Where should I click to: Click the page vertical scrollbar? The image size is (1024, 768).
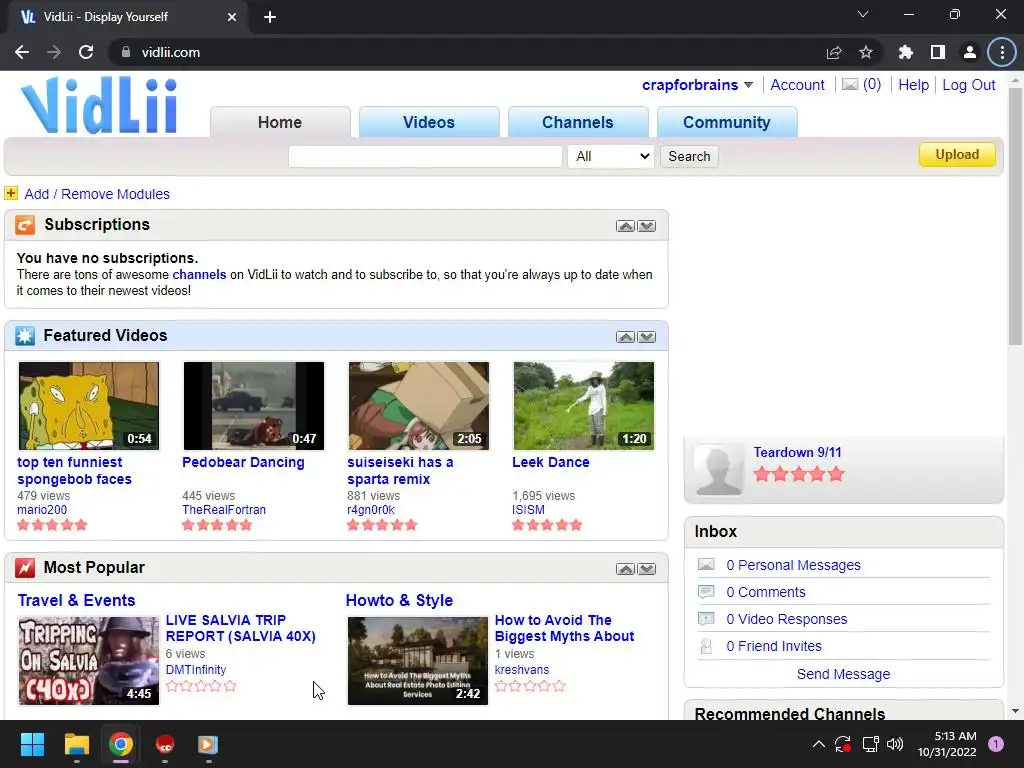pos(1015,216)
